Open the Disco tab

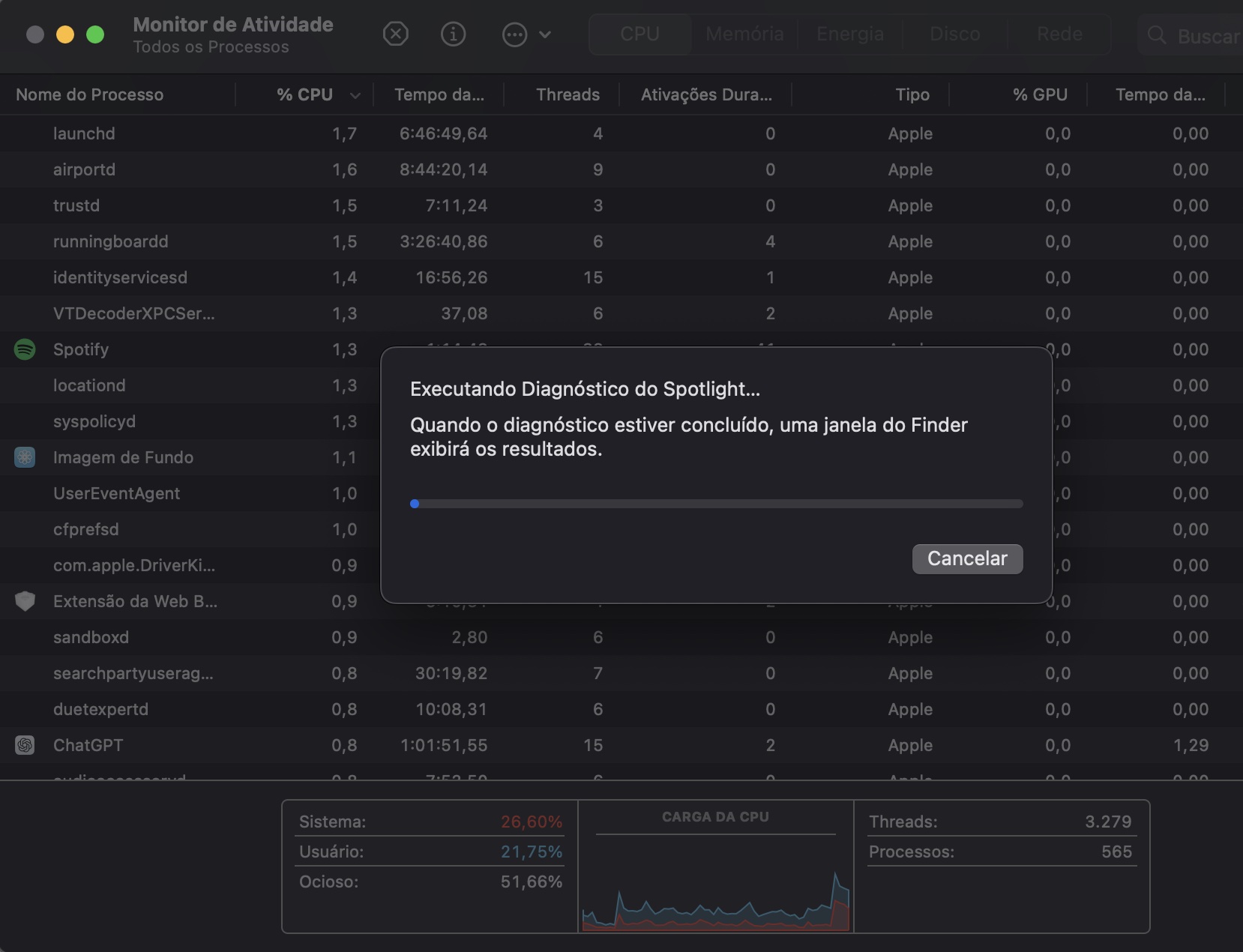tap(954, 34)
